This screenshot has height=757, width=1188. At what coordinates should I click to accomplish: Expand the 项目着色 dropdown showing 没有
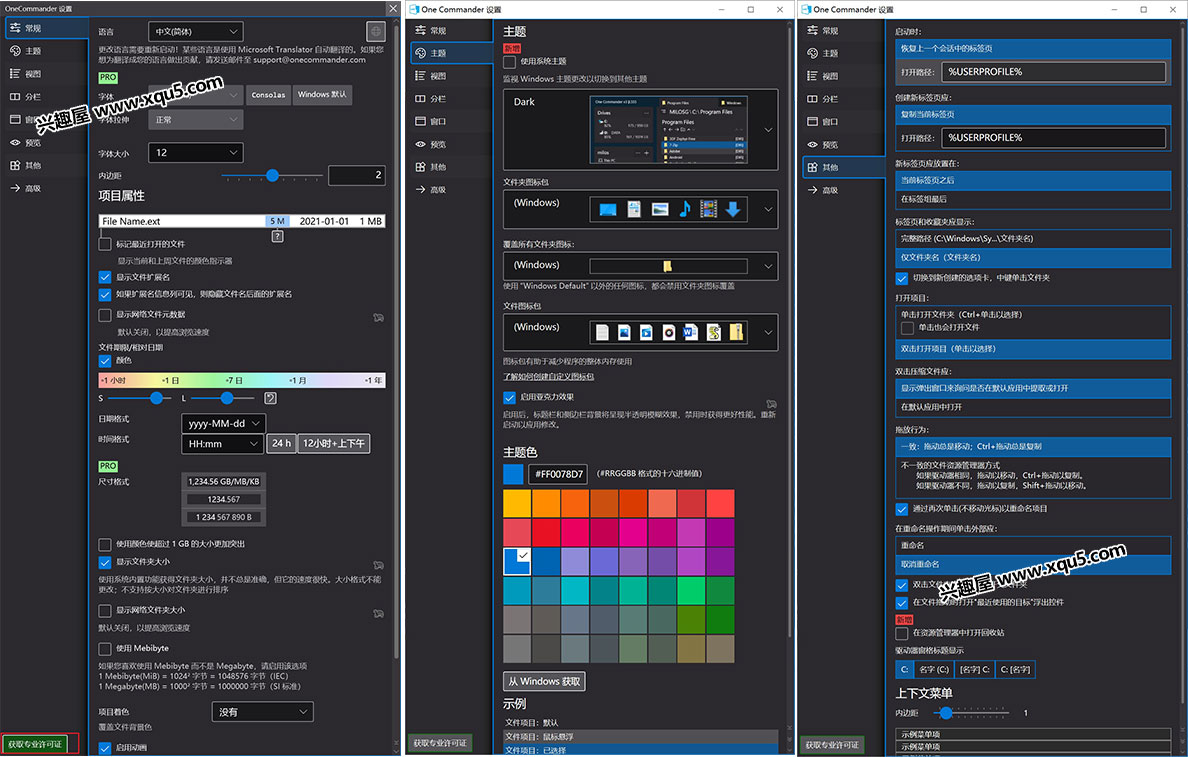[x=262, y=712]
